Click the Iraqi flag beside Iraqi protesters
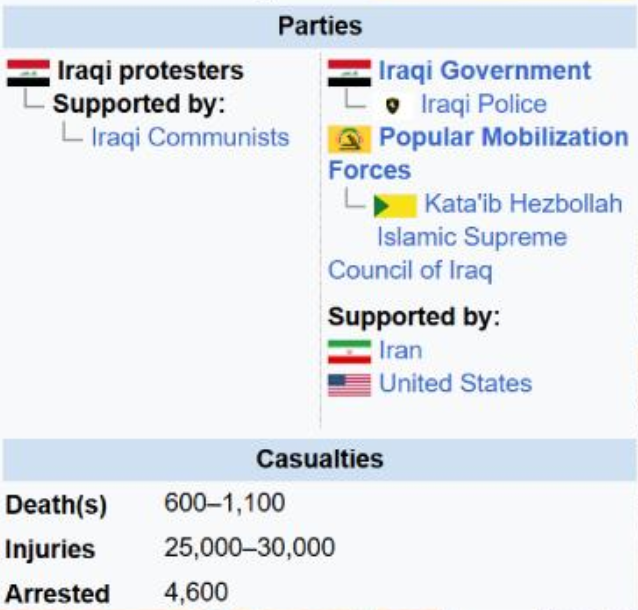Screen dimensions: 638x610 click(x=28, y=72)
